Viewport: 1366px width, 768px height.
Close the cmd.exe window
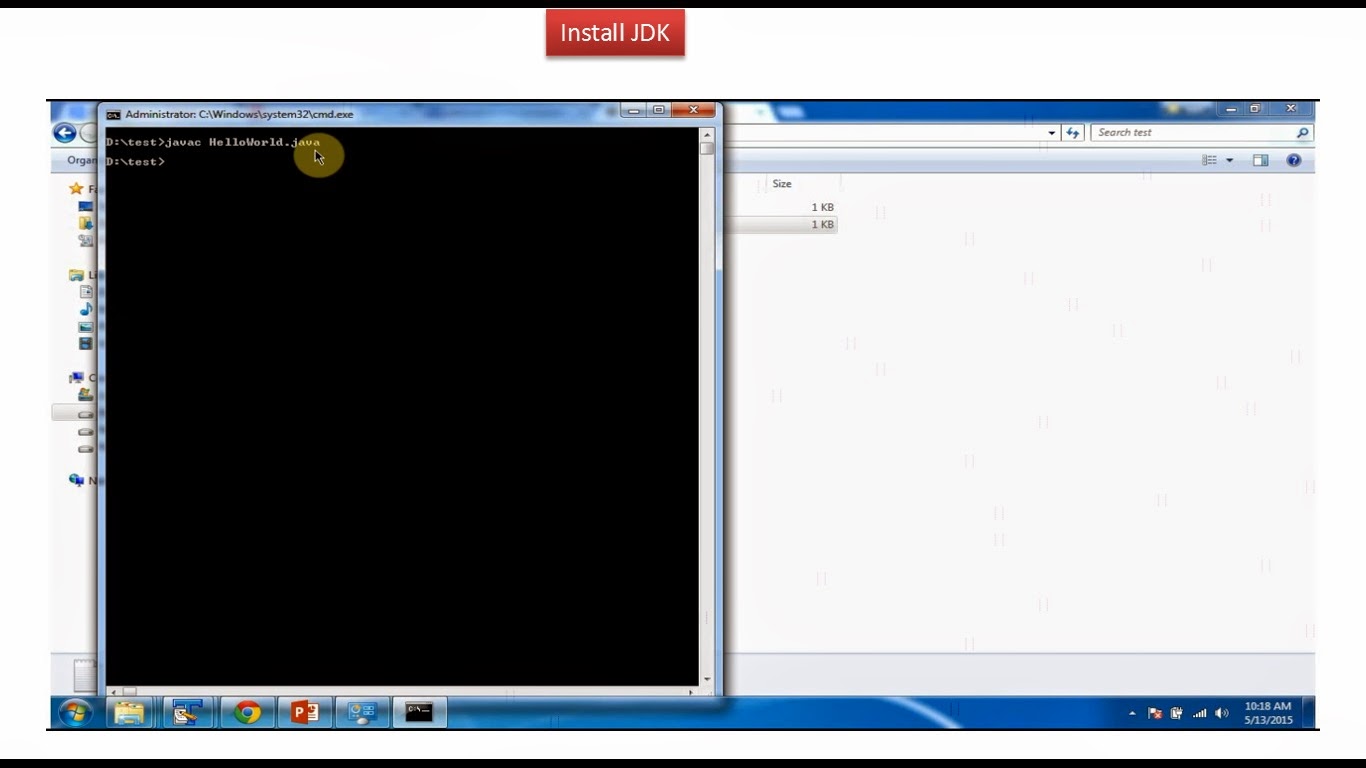coord(693,110)
